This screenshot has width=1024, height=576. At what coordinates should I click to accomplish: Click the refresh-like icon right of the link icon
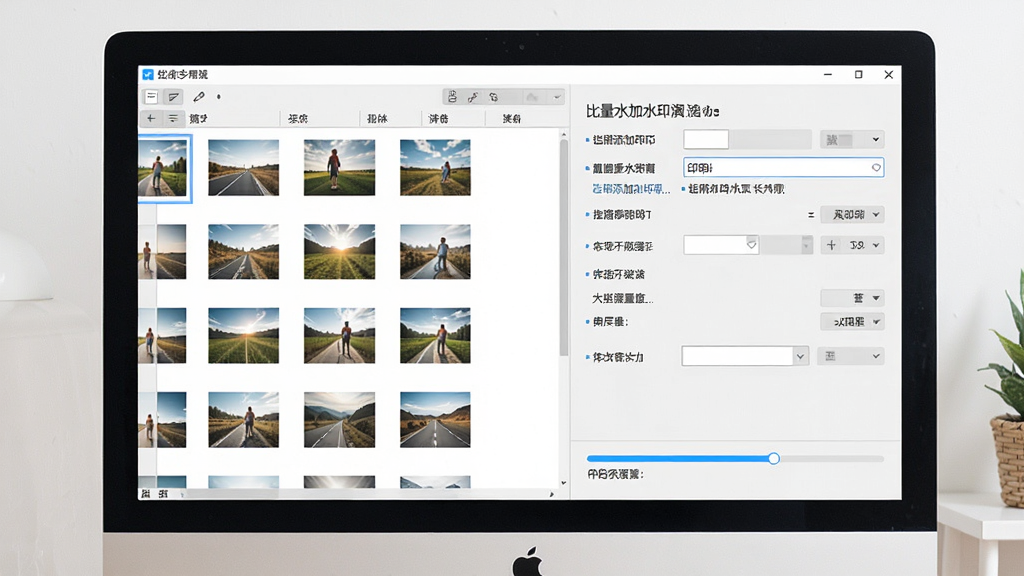494,97
